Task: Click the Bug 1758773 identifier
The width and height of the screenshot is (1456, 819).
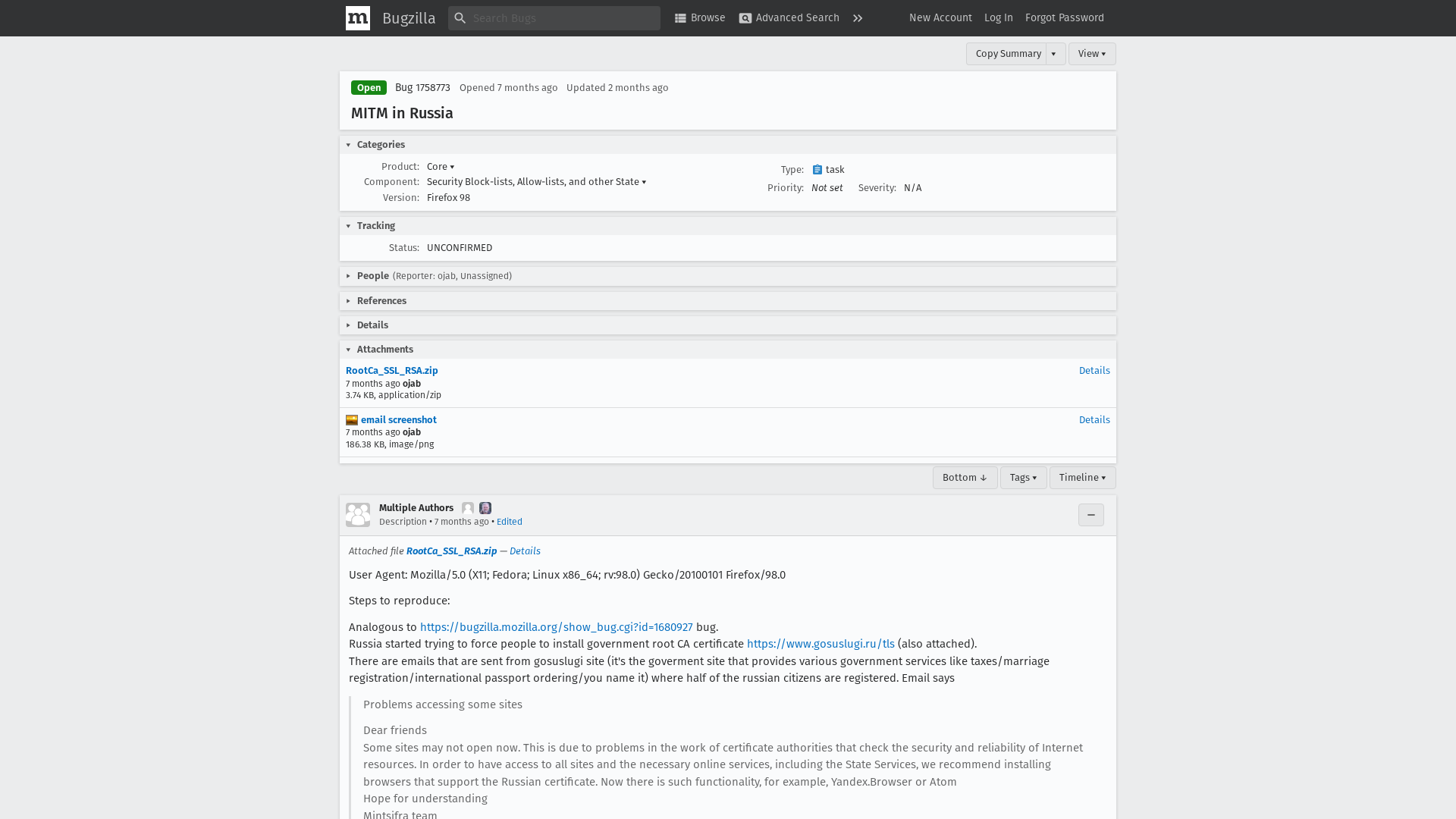Action: click(422, 88)
